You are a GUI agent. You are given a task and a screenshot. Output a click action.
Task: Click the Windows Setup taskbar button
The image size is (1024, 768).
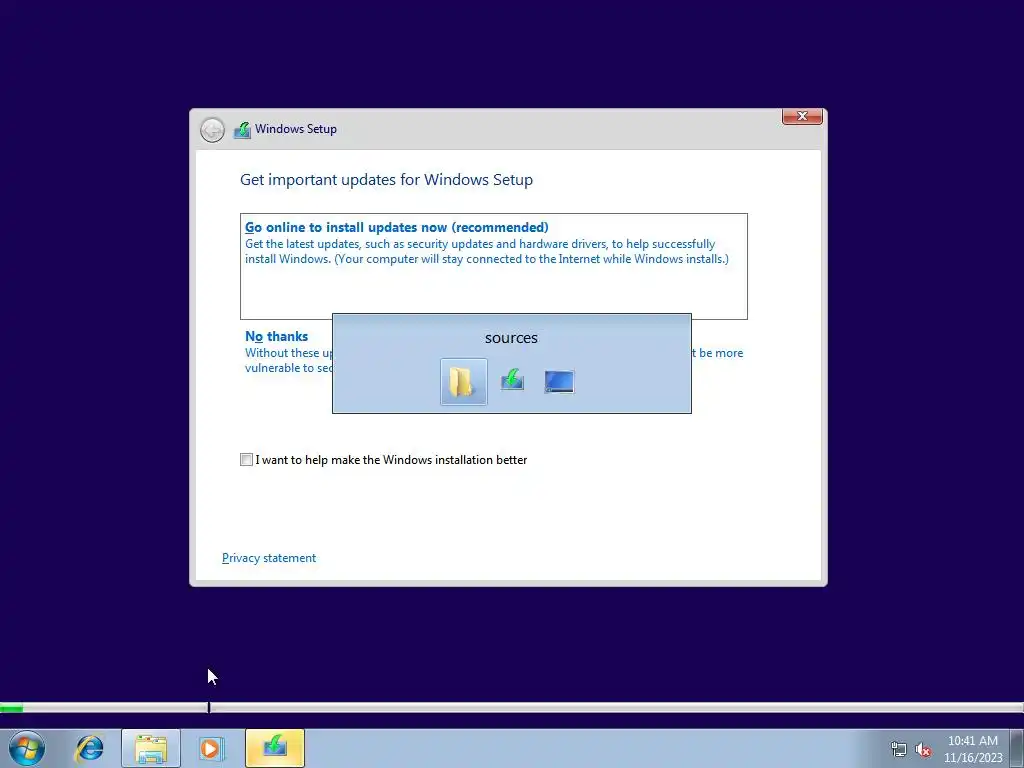[x=275, y=748]
